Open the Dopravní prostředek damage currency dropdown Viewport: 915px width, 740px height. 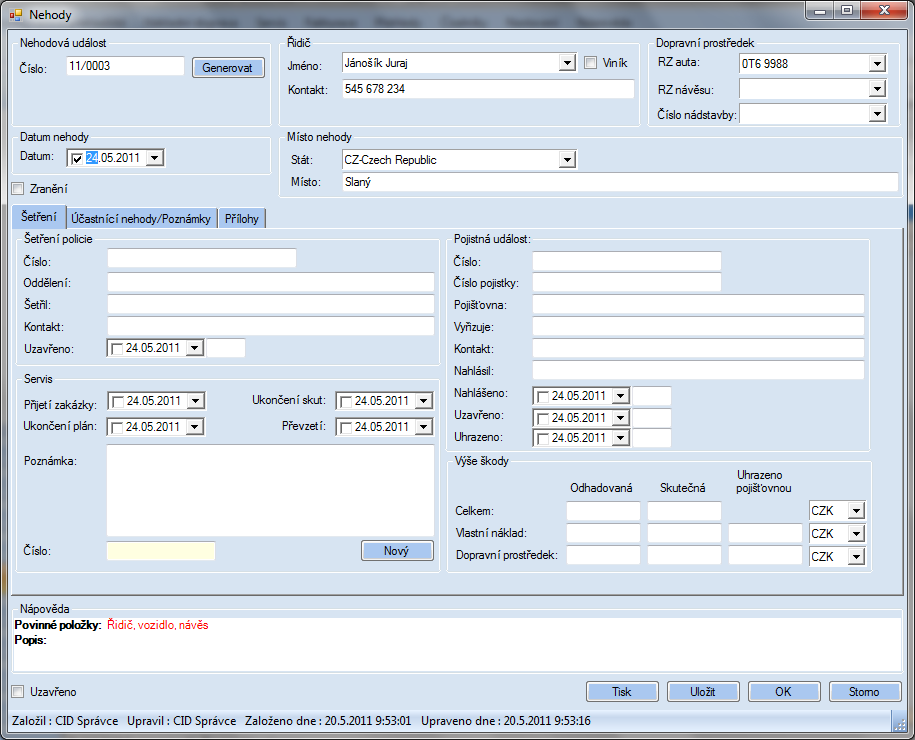(856, 557)
